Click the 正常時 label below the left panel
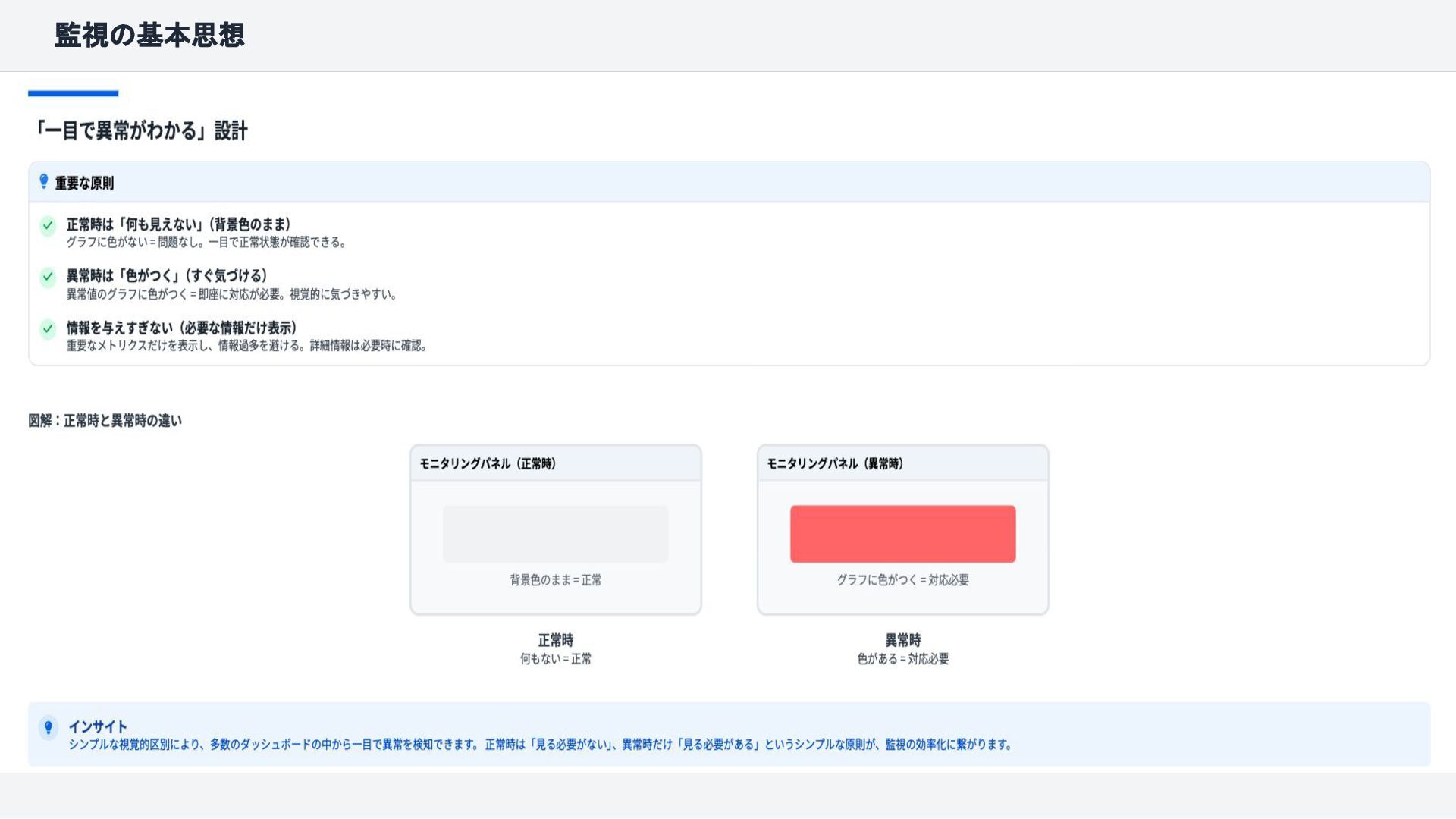 (x=555, y=640)
